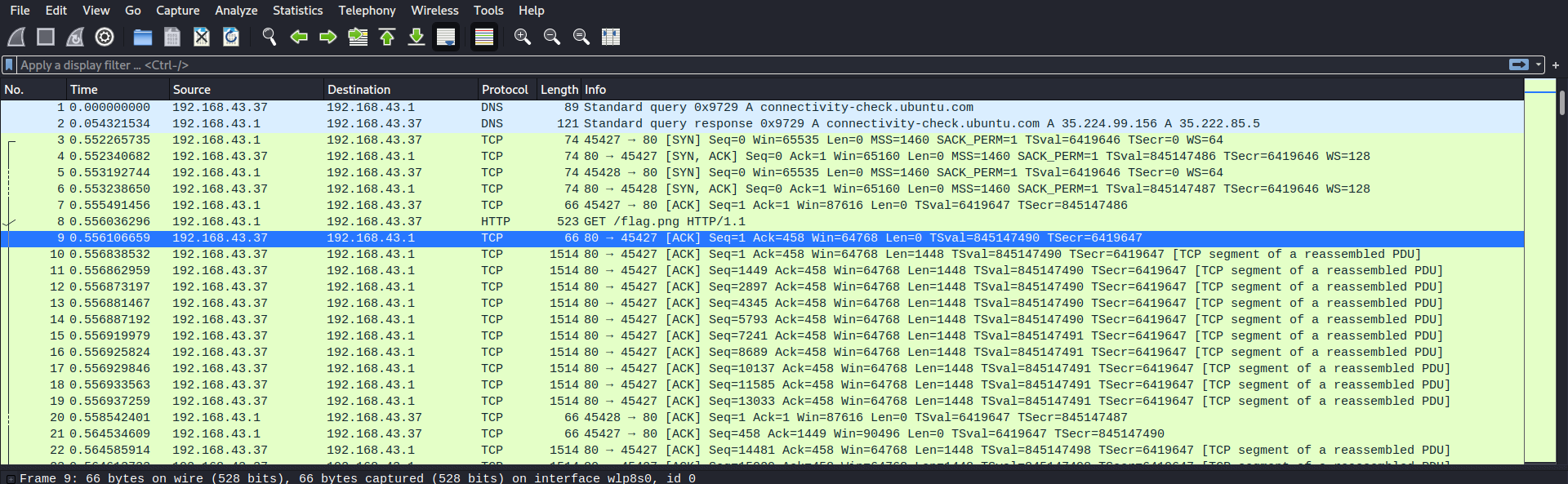Screen dimensions: 1568x484
Task: Start capturing packets with the shark fin icon
Action: [16, 37]
